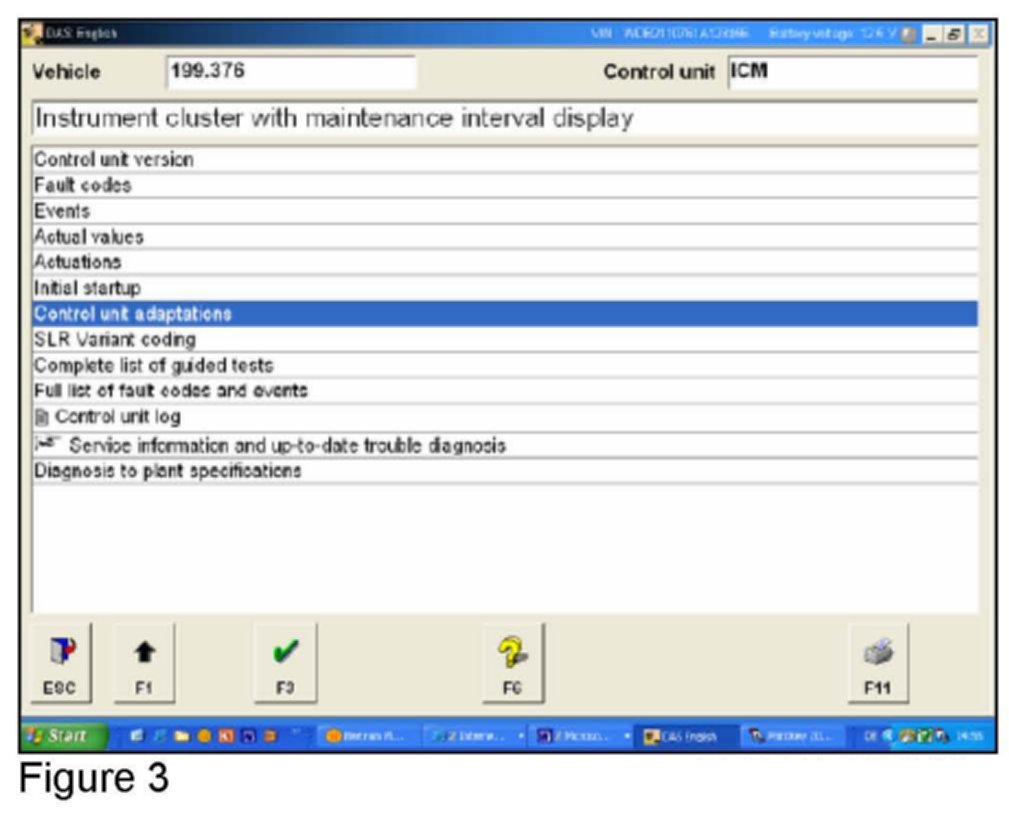Open help with the F6 question mark
This screenshot has width=1009, height=817.
coord(512,661)
